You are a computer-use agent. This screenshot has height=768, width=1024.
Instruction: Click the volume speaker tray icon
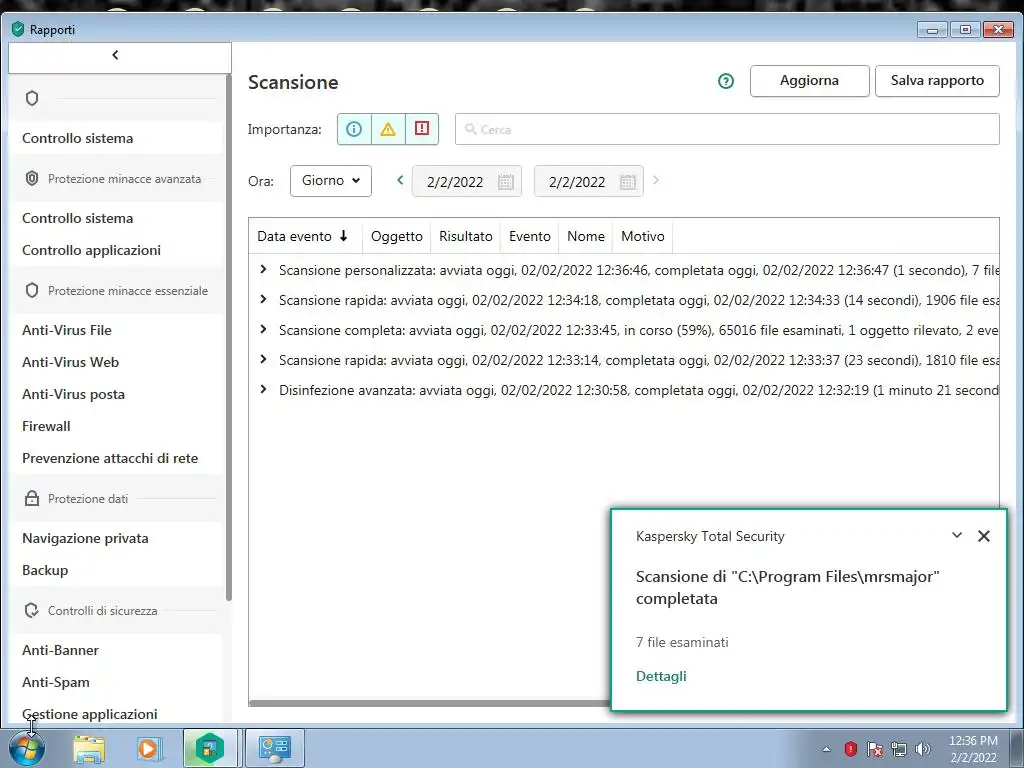(923, 749)
